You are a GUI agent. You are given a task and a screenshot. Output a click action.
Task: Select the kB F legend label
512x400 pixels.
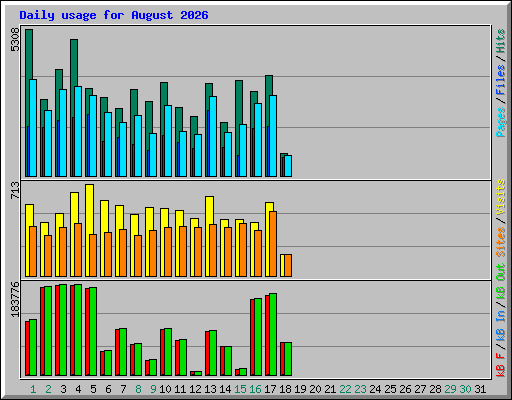[501, 365]
